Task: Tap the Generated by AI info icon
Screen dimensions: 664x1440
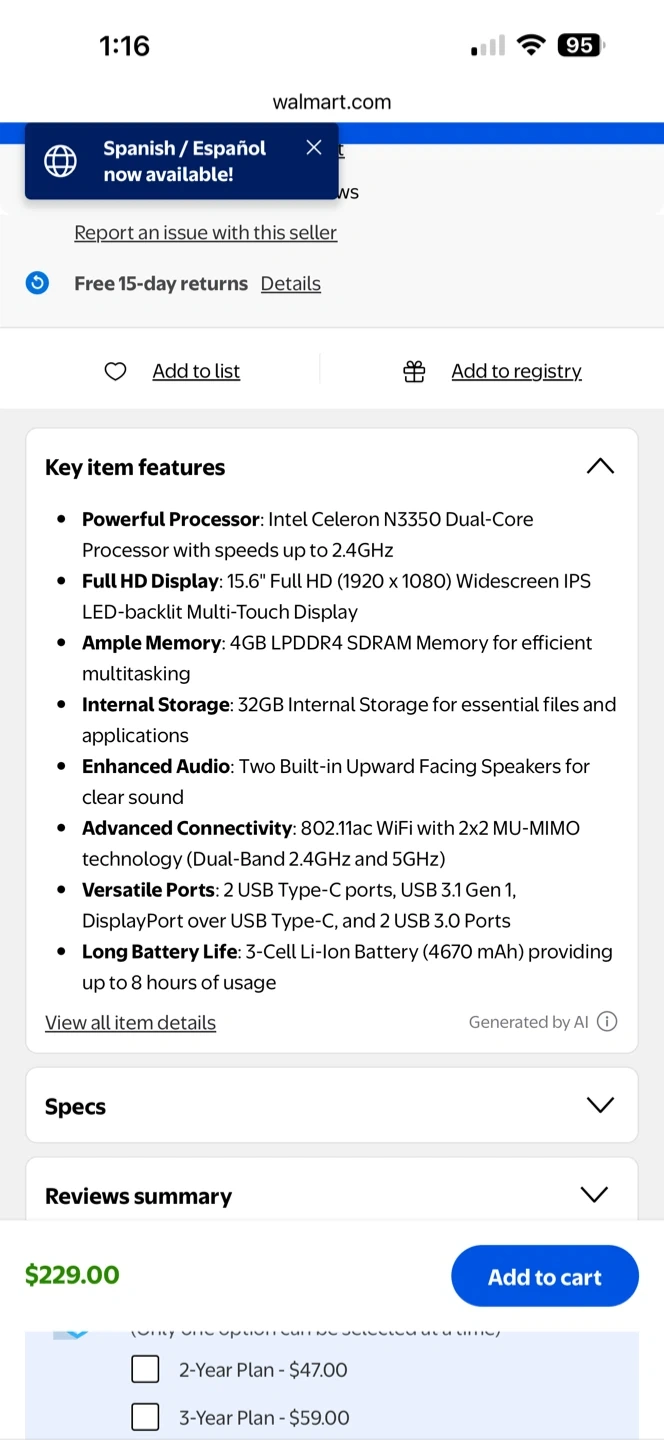Action: pyautogui.click(x=607, y=1022)
